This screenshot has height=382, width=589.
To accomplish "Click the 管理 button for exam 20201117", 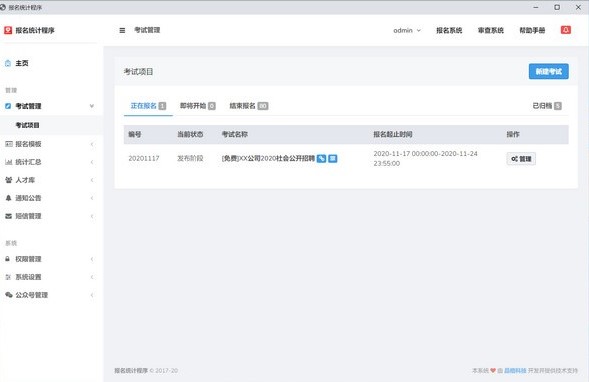I will coord(521,159).
